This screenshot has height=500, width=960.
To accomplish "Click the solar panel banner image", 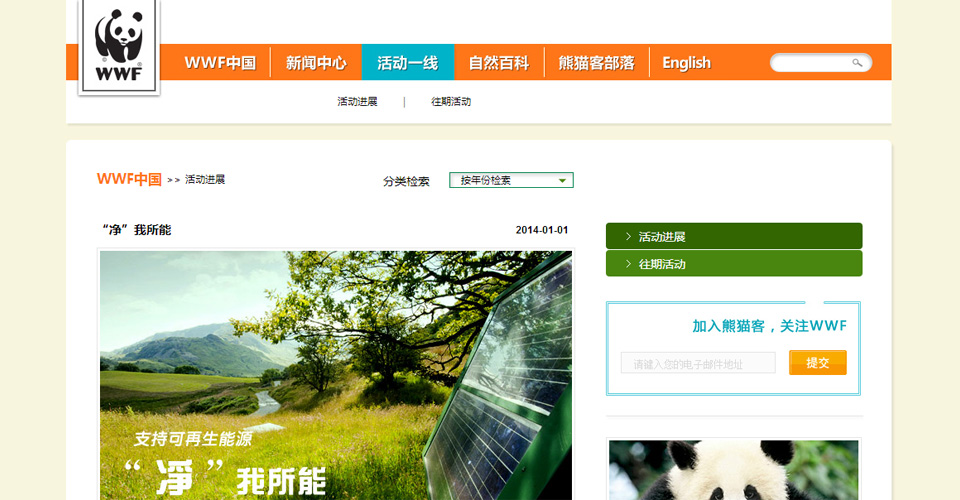I will pyautogui.click(x=336, y=375).
